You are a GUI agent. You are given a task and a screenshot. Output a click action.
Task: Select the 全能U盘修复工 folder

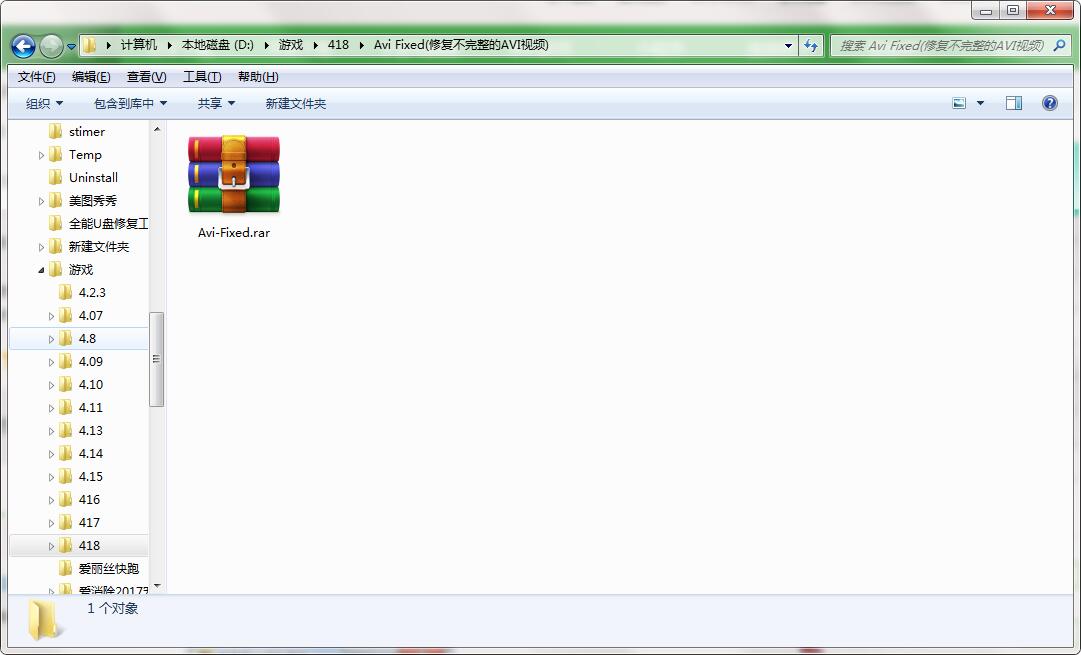coord(108,223)
